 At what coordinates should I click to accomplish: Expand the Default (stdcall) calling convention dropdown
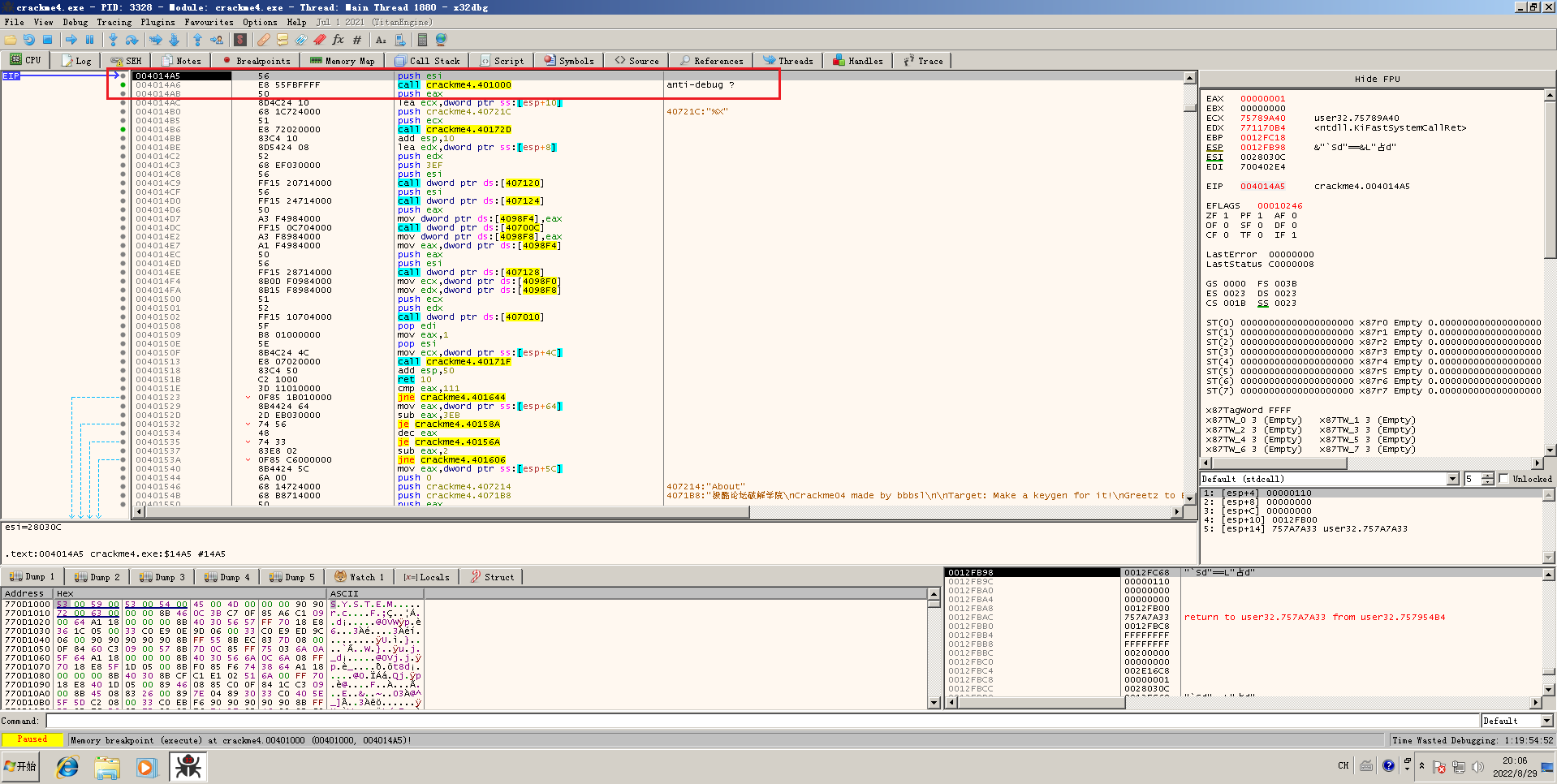[x=1452, y=479]
